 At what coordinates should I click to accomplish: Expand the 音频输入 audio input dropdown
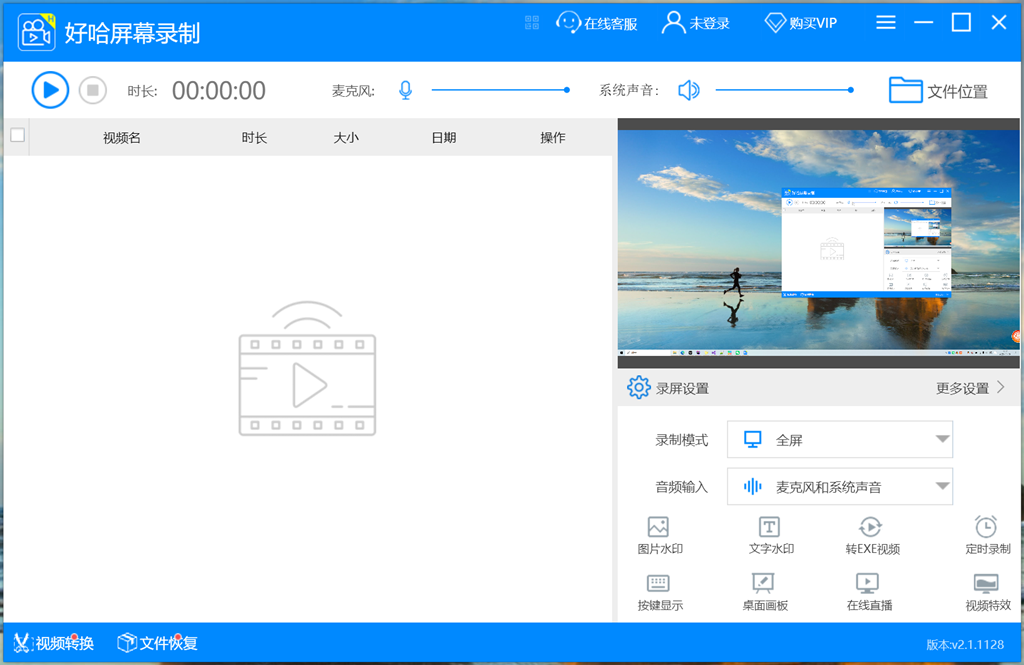pos(840,487)
